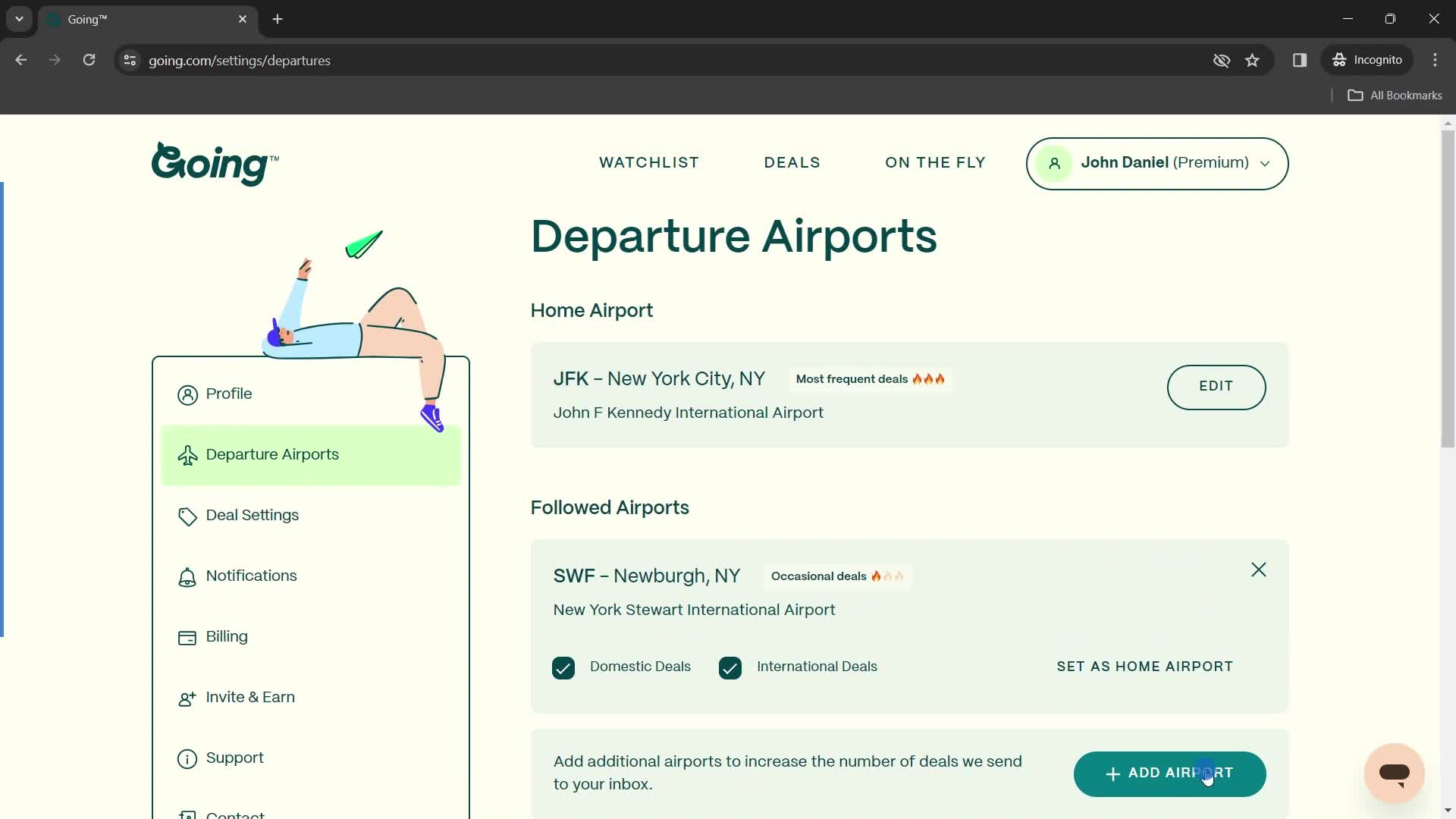Click the vertical page scrollbar

tap(1448, 288)
